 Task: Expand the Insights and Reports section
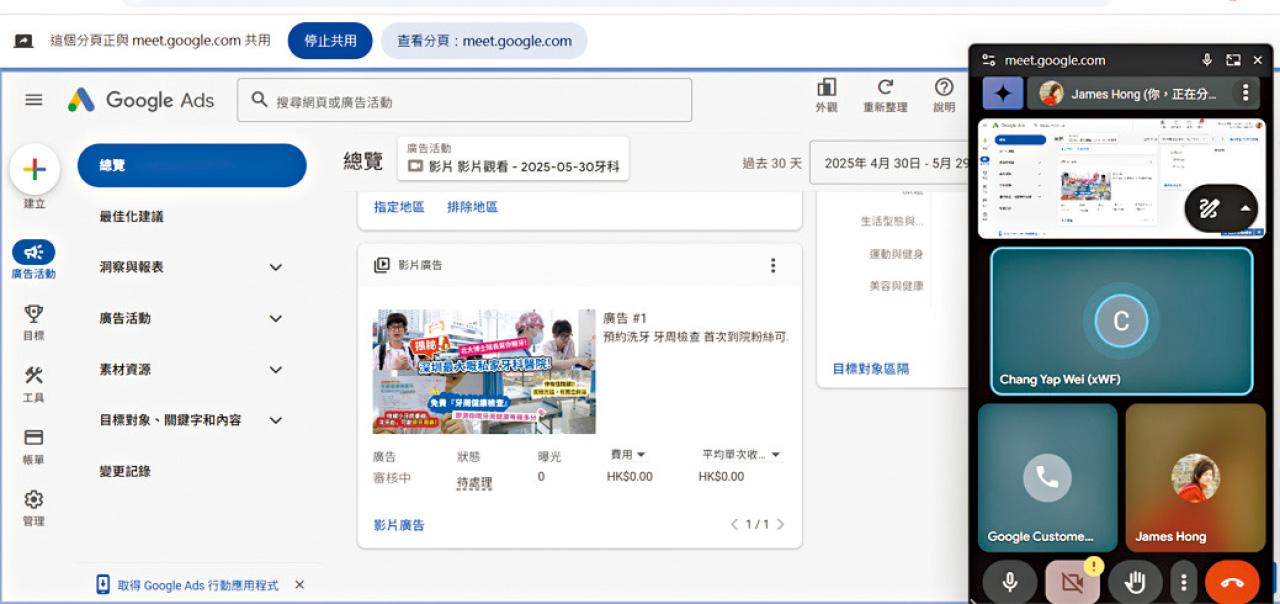pos(276,267)
